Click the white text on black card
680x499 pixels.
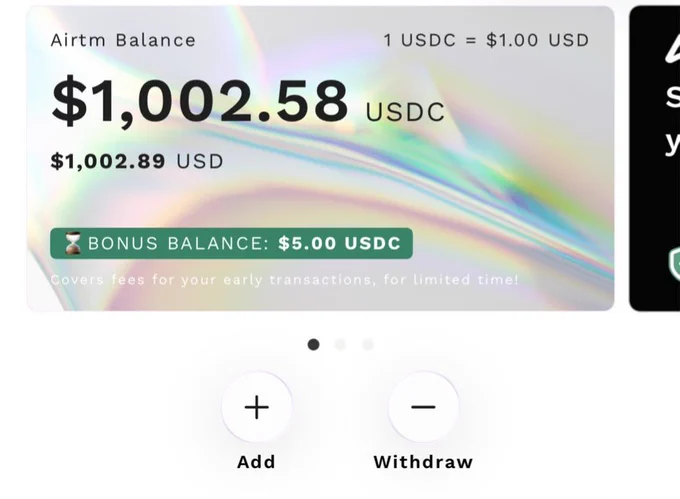(x=673, y=119)
